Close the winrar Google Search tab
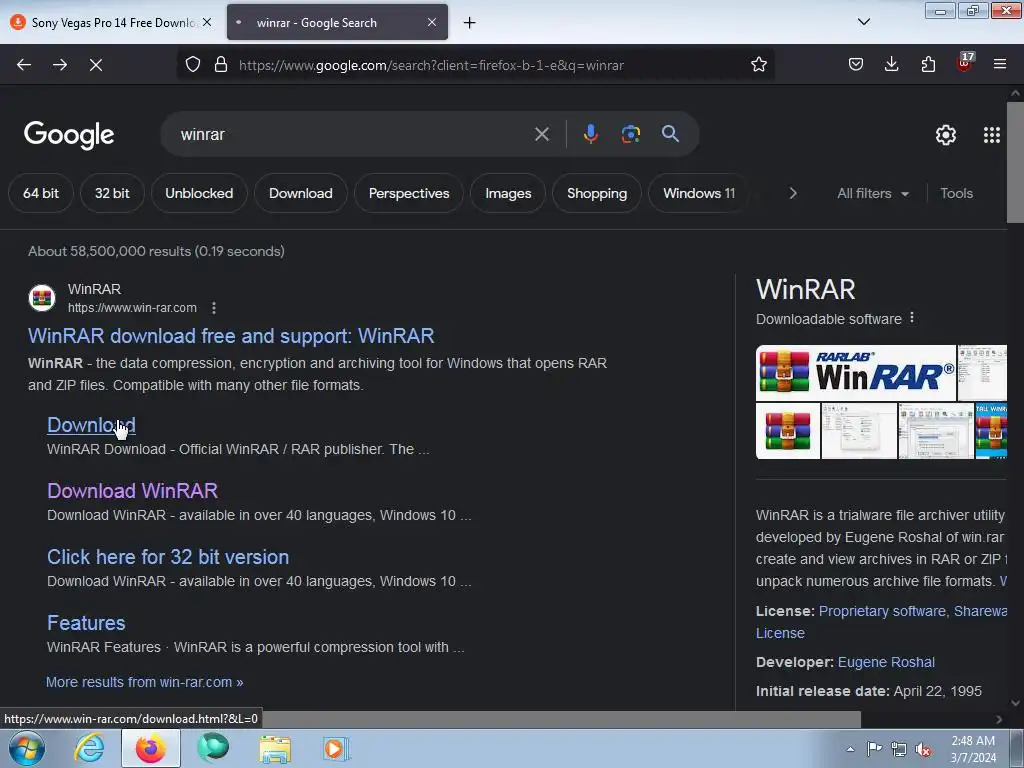The height and width of the screenshot is (768, 1024). [432, 22]
